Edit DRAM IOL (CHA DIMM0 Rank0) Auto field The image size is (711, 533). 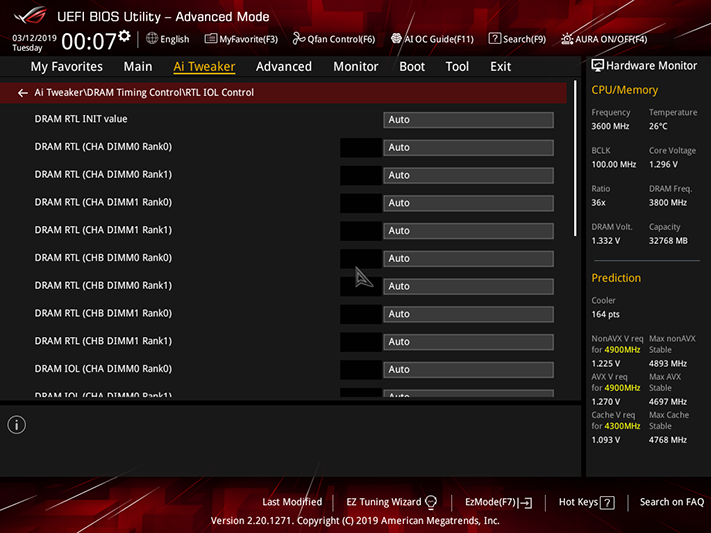[x=468, y=370]
